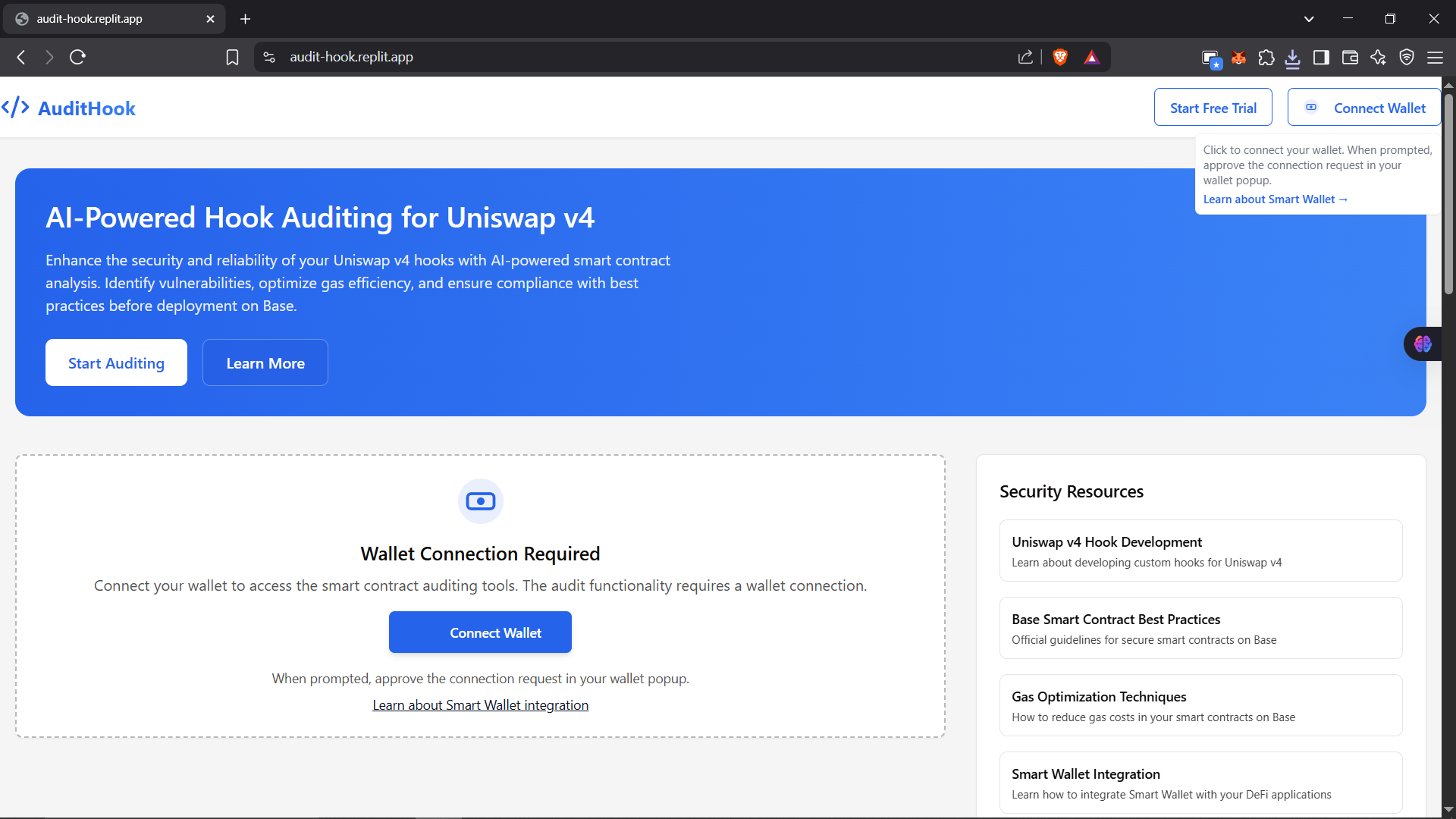Bookmark this page using bookmark icon
The width and height of the screenshot is (1456, 819).
pos(232,57)
